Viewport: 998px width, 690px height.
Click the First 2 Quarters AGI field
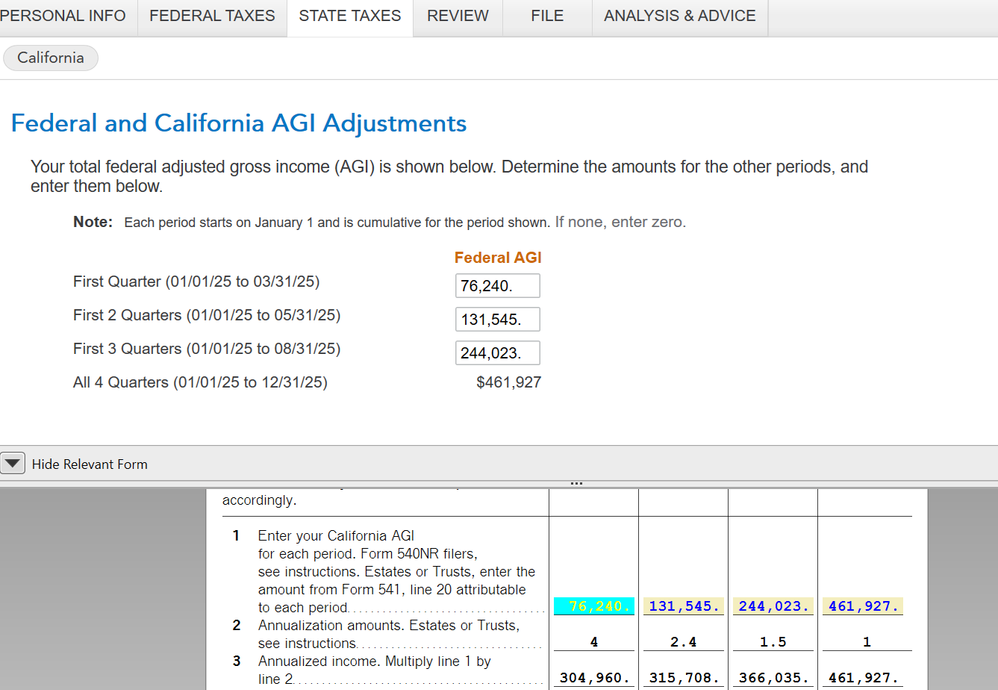pos(497,319)
